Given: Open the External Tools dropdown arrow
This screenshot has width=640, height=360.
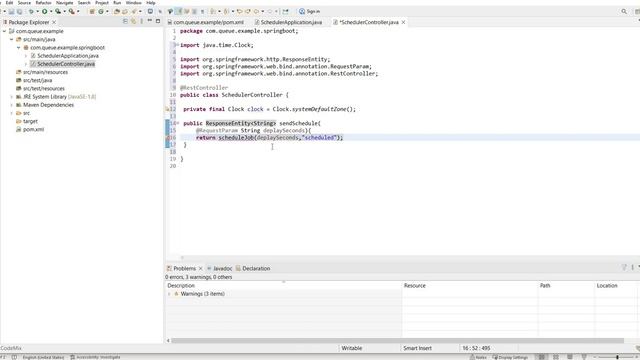Looking at the screenshot, I should pyautogui.click(x=78, y=11).
